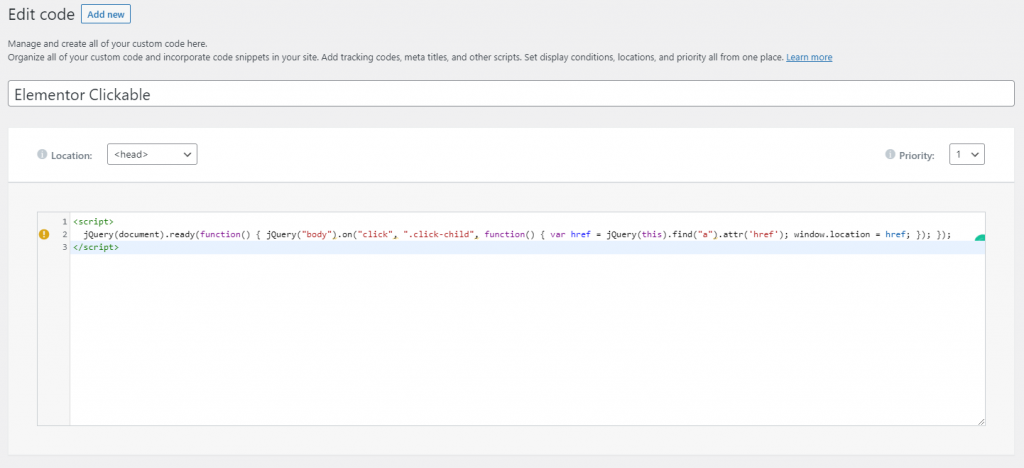Screen dimensions: 1024x468
Task: Click the "click" event string in code
Action: pyautogui.click(x=376, y=234)
